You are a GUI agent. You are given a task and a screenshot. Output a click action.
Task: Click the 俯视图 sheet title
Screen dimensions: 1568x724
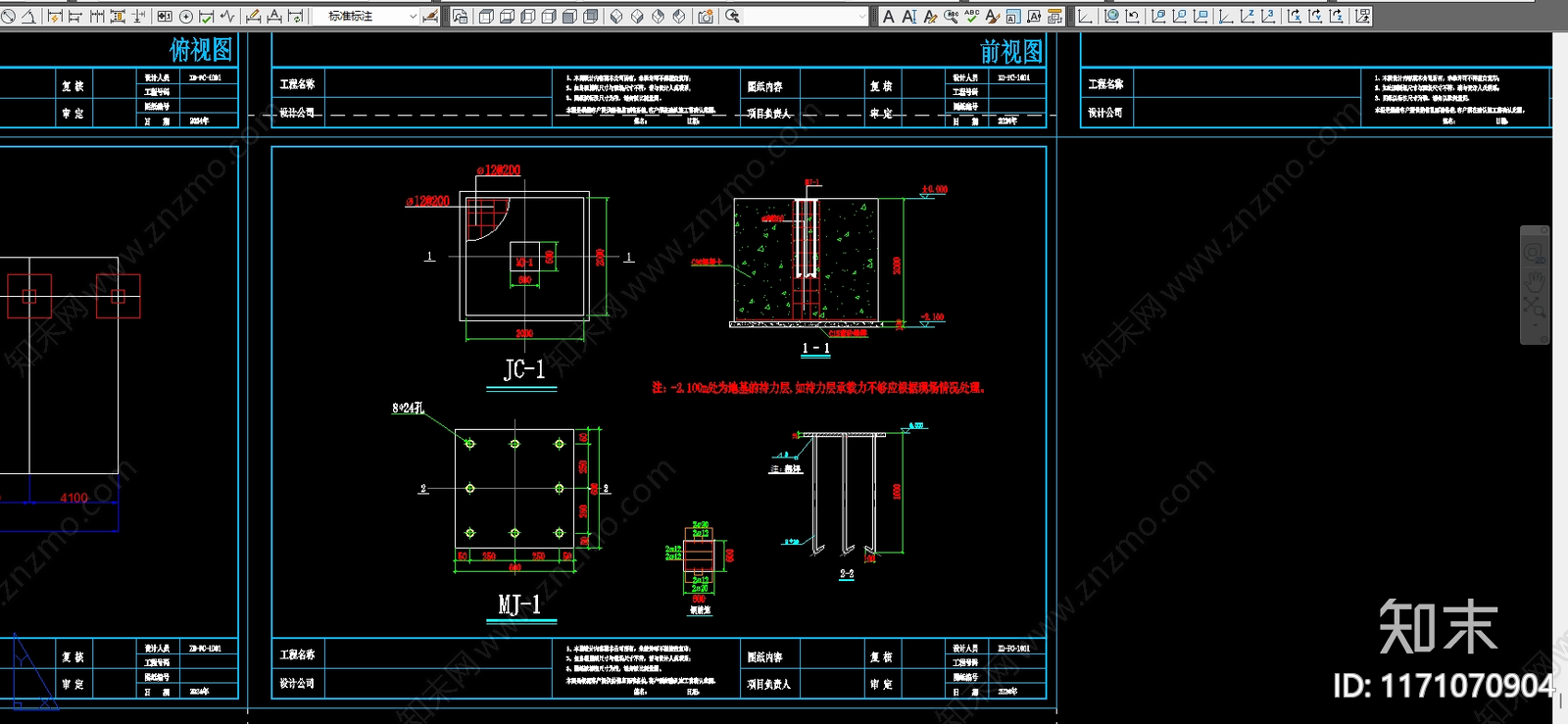pos(201,49)
